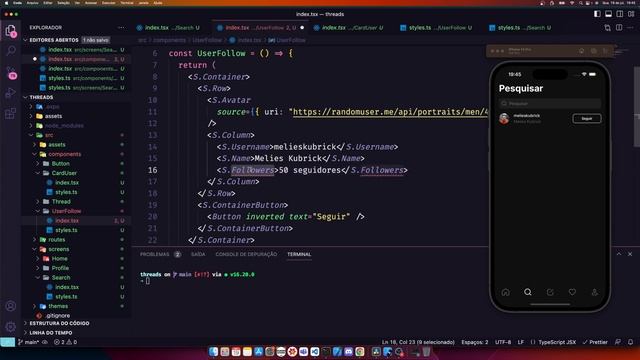Expand ESTRUTURA DO CÓDIGO section
This screenshot has width=640, height=360.
pos(59,323)
